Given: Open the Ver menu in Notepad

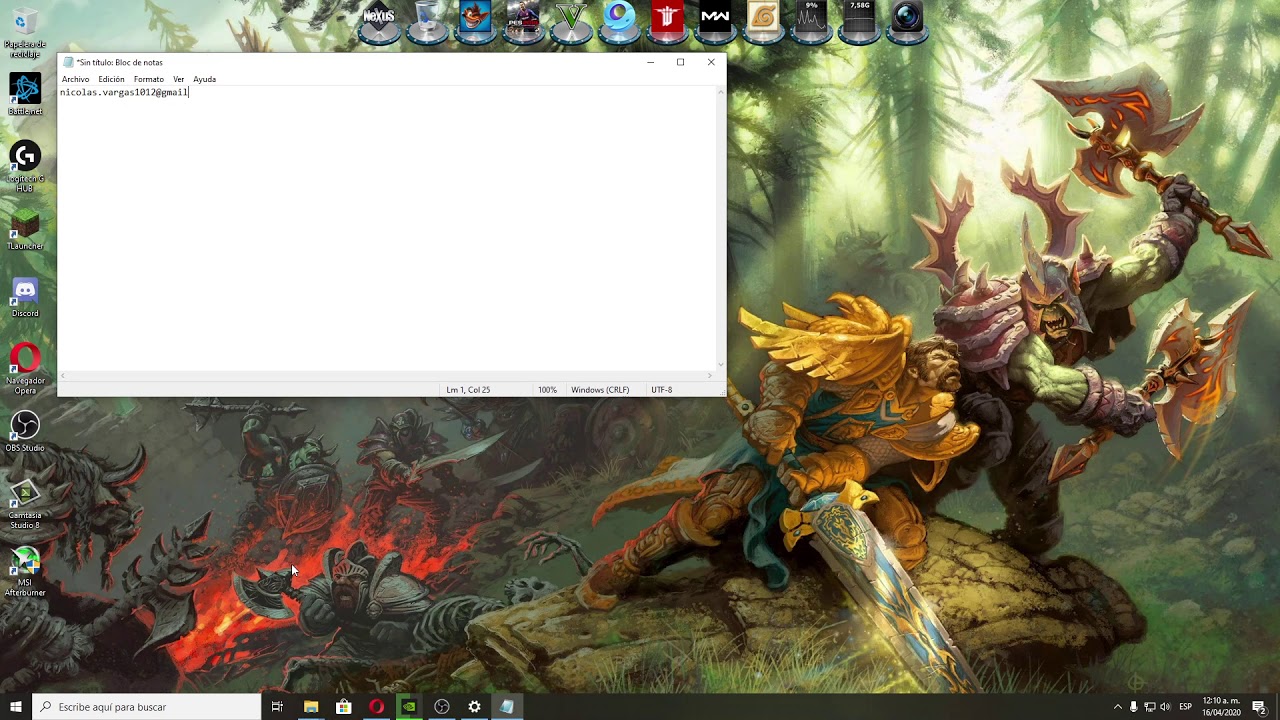Looking at the screenshot, I should point(179,79).
